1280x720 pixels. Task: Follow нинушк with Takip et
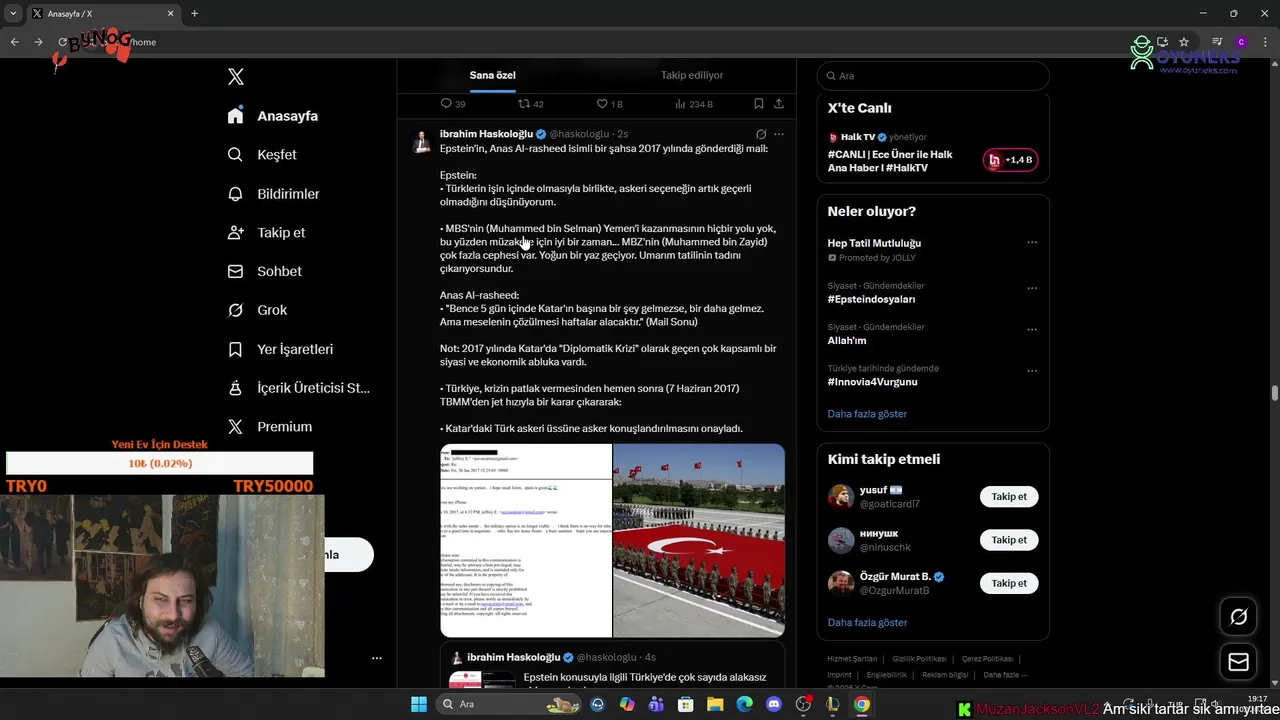1009,540
